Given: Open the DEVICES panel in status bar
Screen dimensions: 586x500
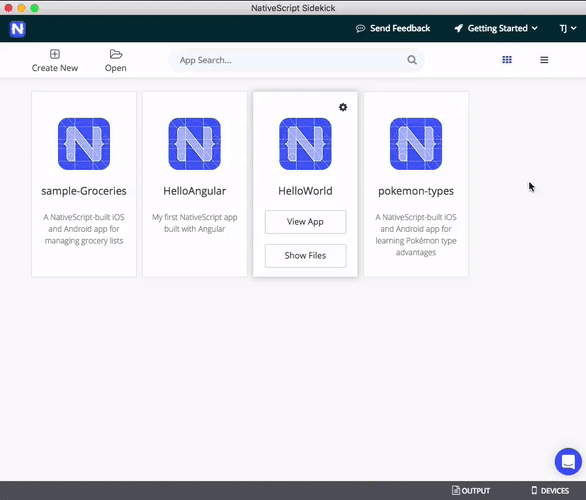Looking at the screenshot, I should point(550,490).
